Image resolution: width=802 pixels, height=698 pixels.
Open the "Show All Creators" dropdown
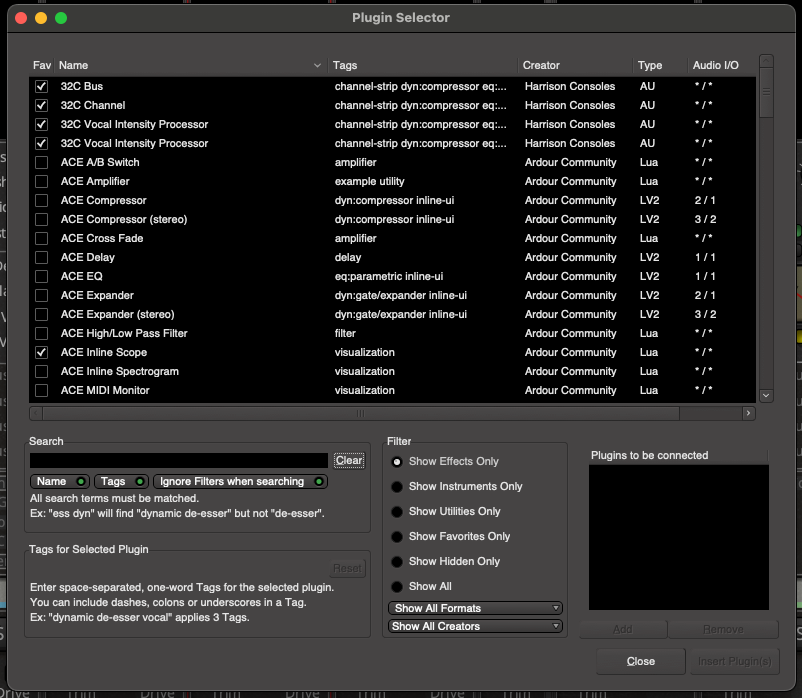(474, 627)
